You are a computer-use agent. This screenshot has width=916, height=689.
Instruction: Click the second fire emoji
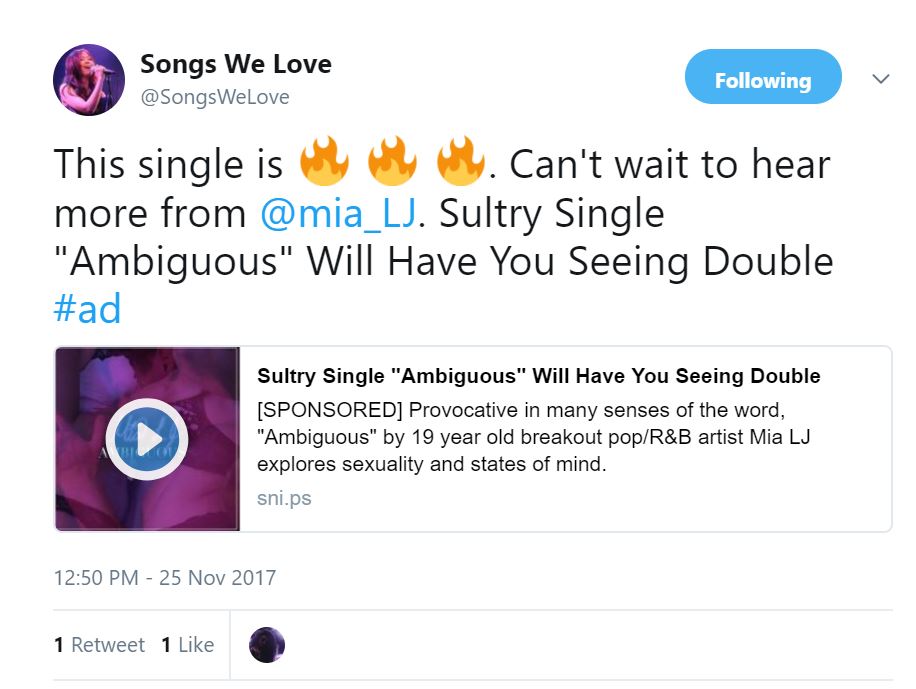[392, 161]
